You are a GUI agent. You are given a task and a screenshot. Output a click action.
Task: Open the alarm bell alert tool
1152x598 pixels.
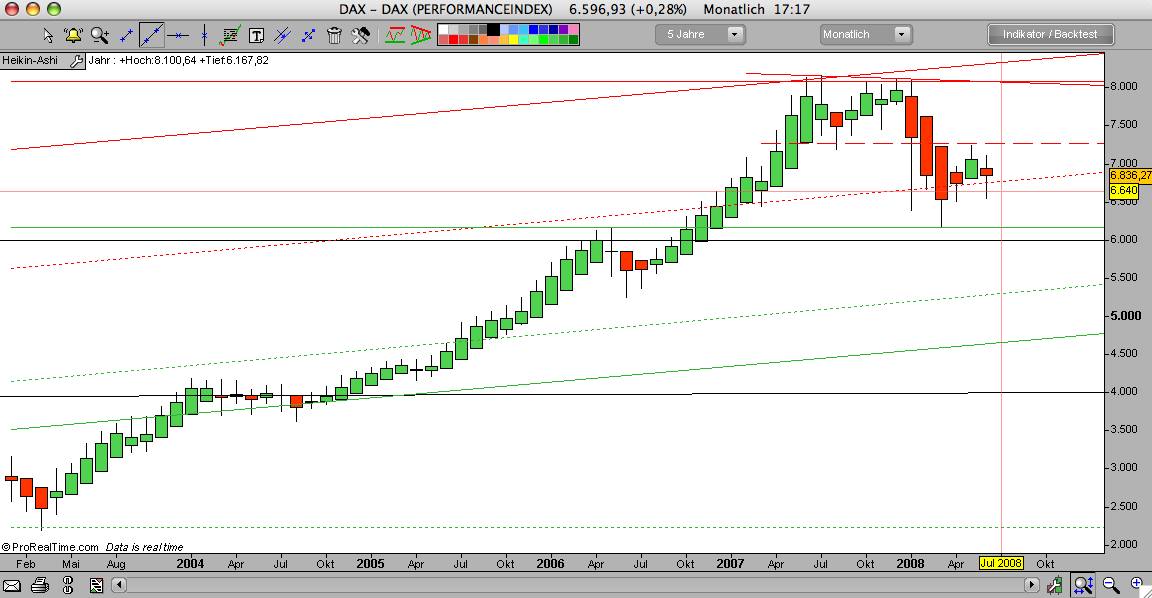point(73,35)
